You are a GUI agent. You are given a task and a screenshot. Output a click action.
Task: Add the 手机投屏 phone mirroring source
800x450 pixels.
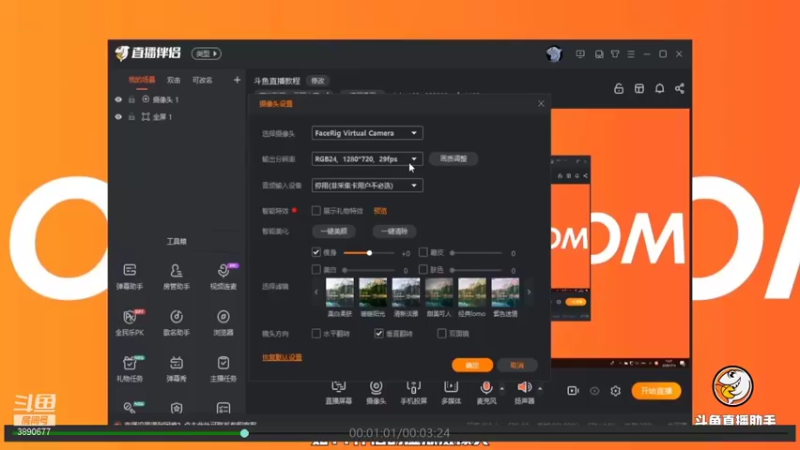point(413,392)
